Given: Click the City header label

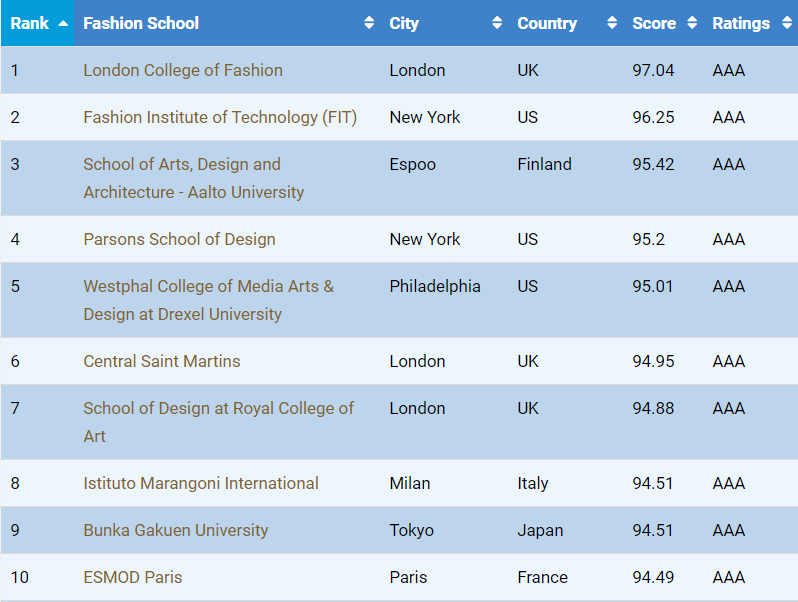Looking at the screenshot, I should click(x=404, y=23).
